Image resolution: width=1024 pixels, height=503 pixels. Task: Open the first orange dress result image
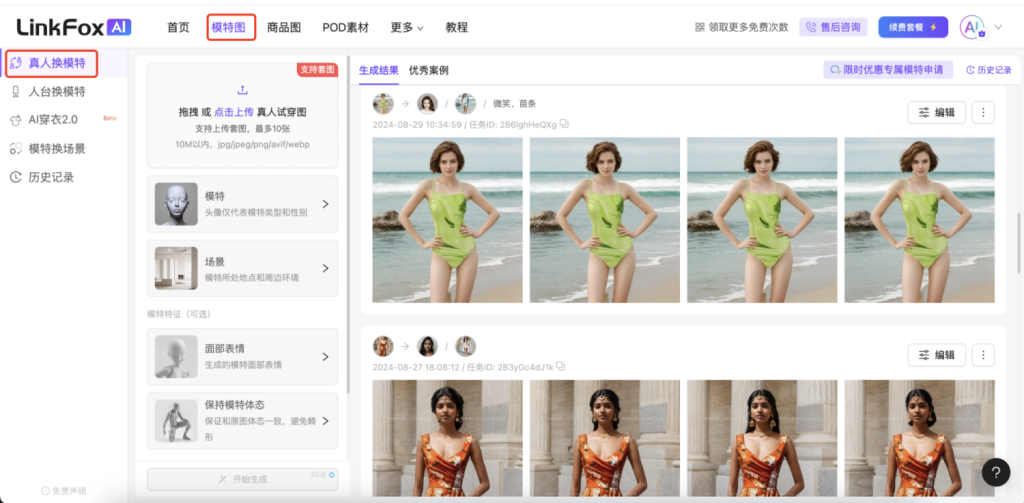(447, 438)
